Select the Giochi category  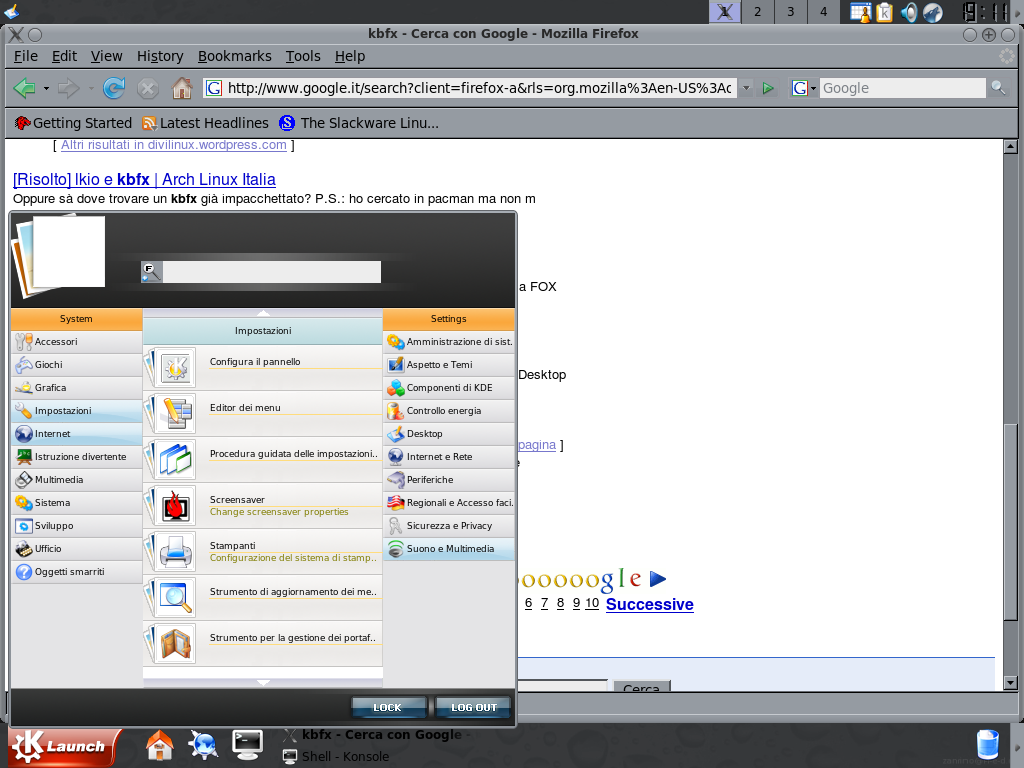77,364
